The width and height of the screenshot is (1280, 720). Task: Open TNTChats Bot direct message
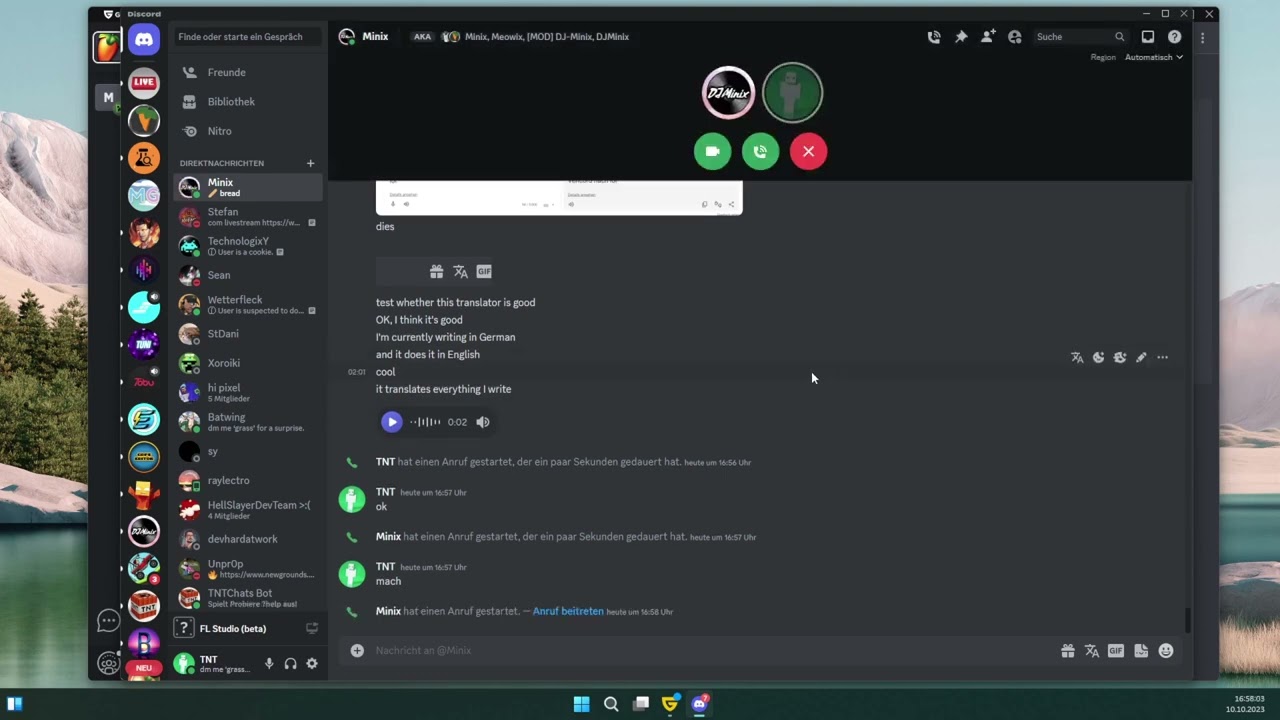click(248, 597)
